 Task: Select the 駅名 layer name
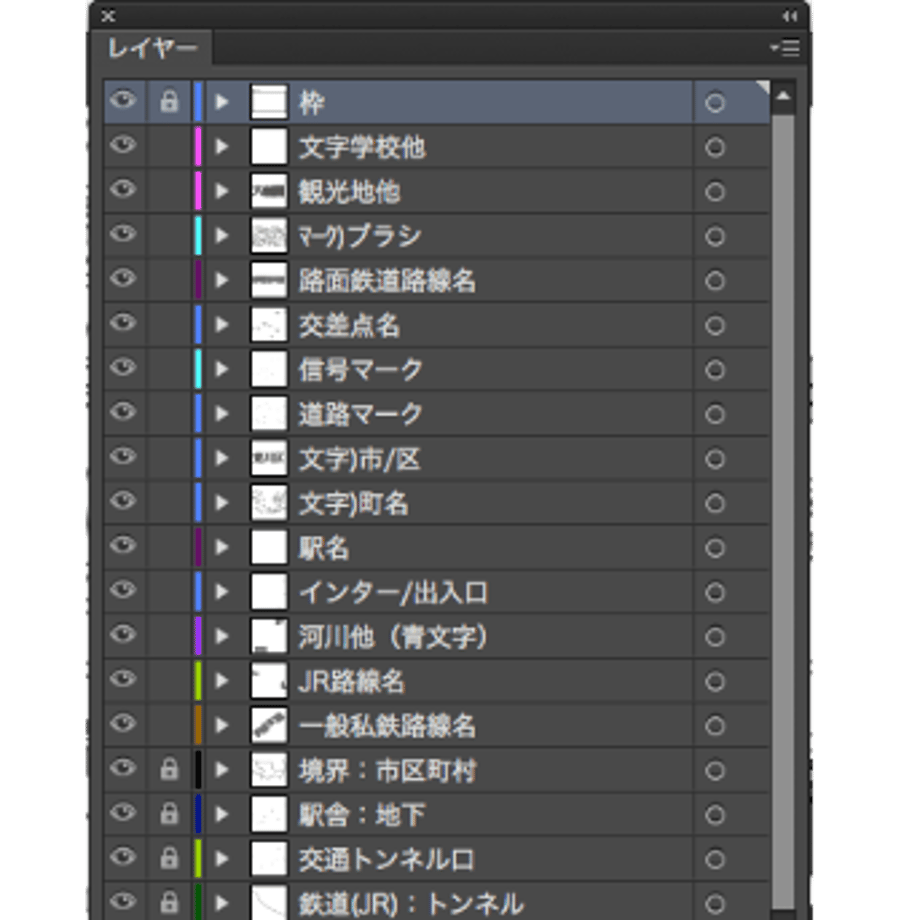(x=324, y=549)
